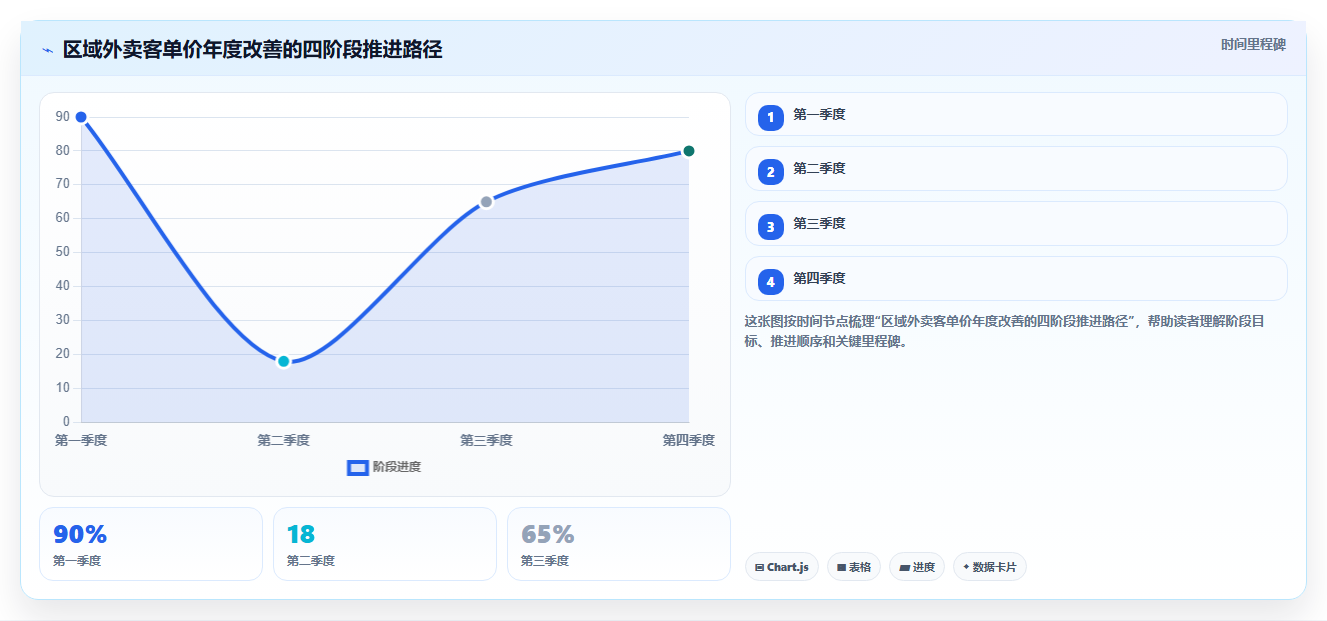1327x621 pixels.
Task: Click the 第一季度 x-axis label
Action: (81, 440)
